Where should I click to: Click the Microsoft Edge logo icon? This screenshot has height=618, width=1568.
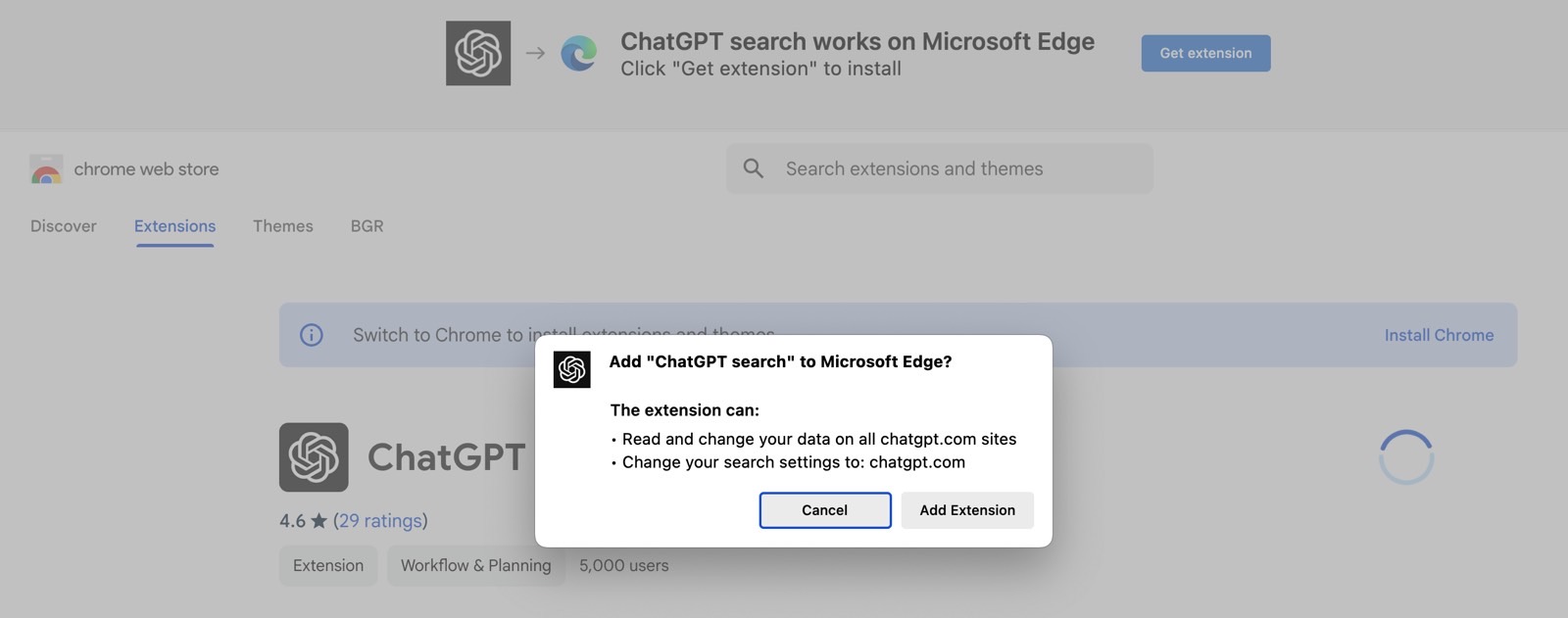pos(579,53)
